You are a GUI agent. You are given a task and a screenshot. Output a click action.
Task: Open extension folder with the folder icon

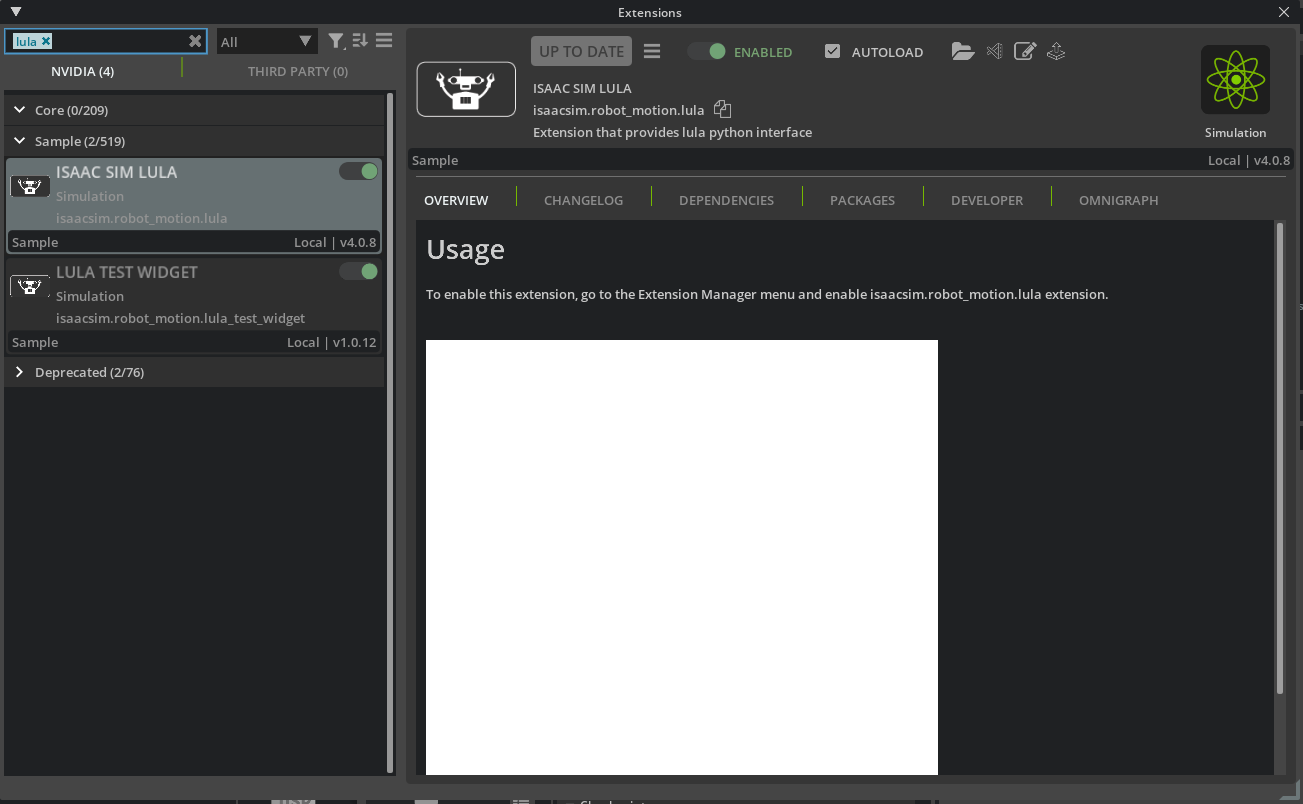tap(962, 52)
